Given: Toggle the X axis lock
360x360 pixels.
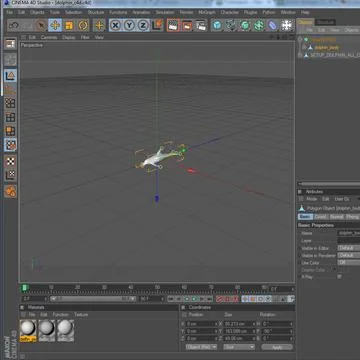Looking at the screenshot, I should click(x=115, y=25).
